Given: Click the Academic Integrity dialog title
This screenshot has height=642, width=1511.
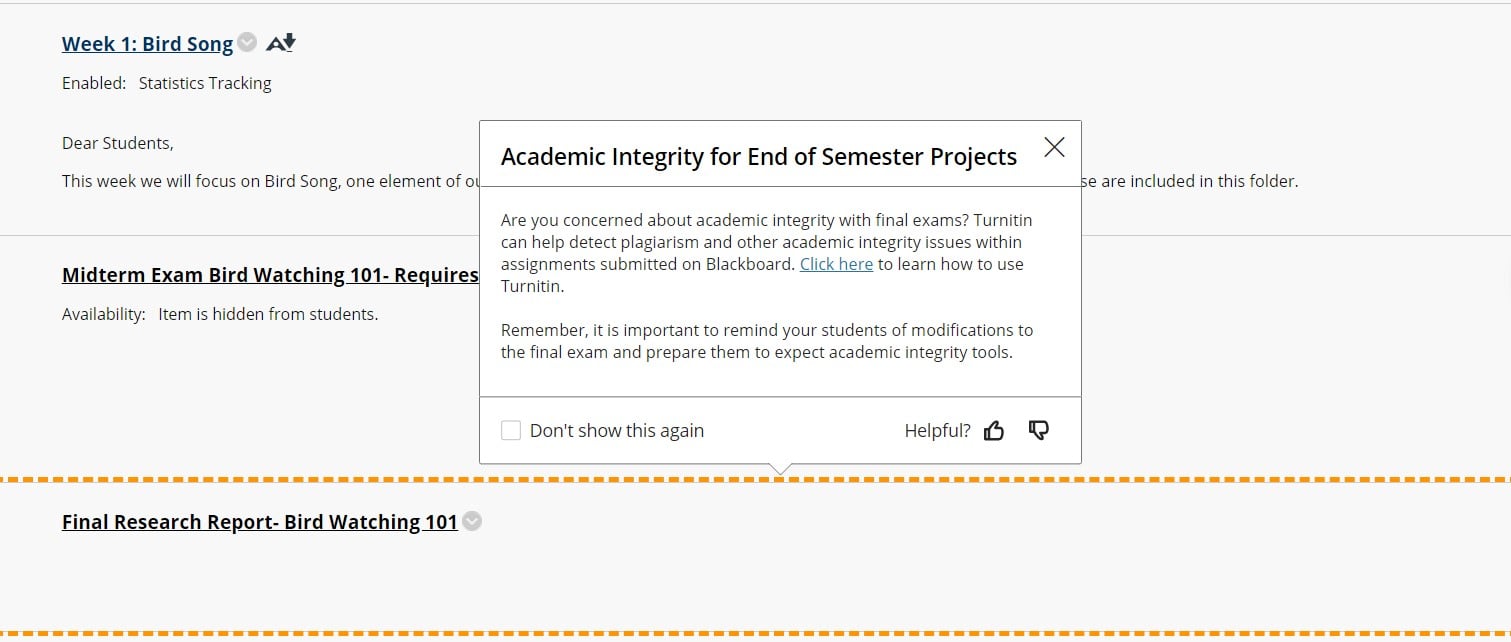Looking at the screenshot, I should tap(758, 156).
